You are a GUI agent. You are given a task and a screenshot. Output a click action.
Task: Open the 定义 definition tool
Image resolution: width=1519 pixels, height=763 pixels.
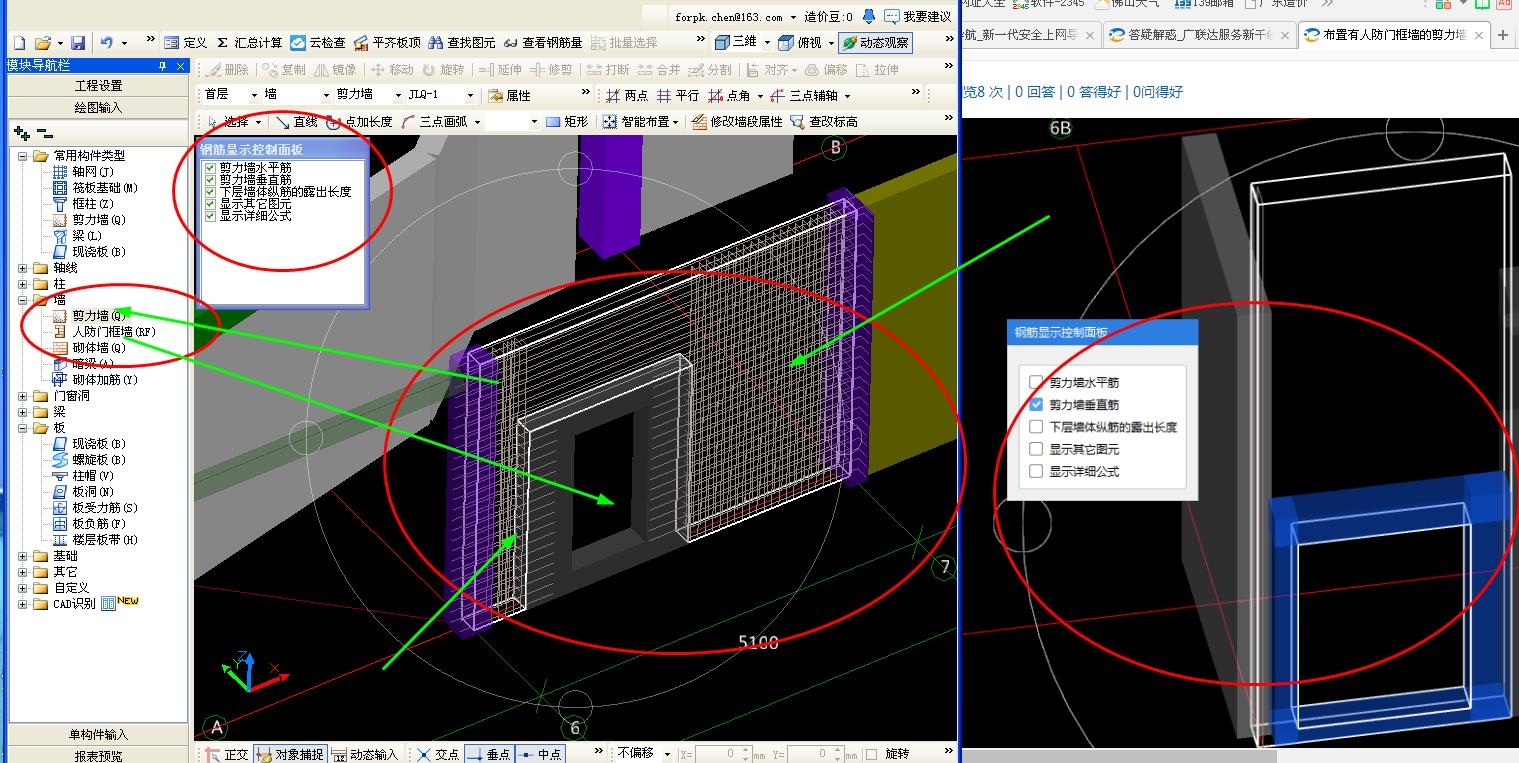tap(185, 43)
